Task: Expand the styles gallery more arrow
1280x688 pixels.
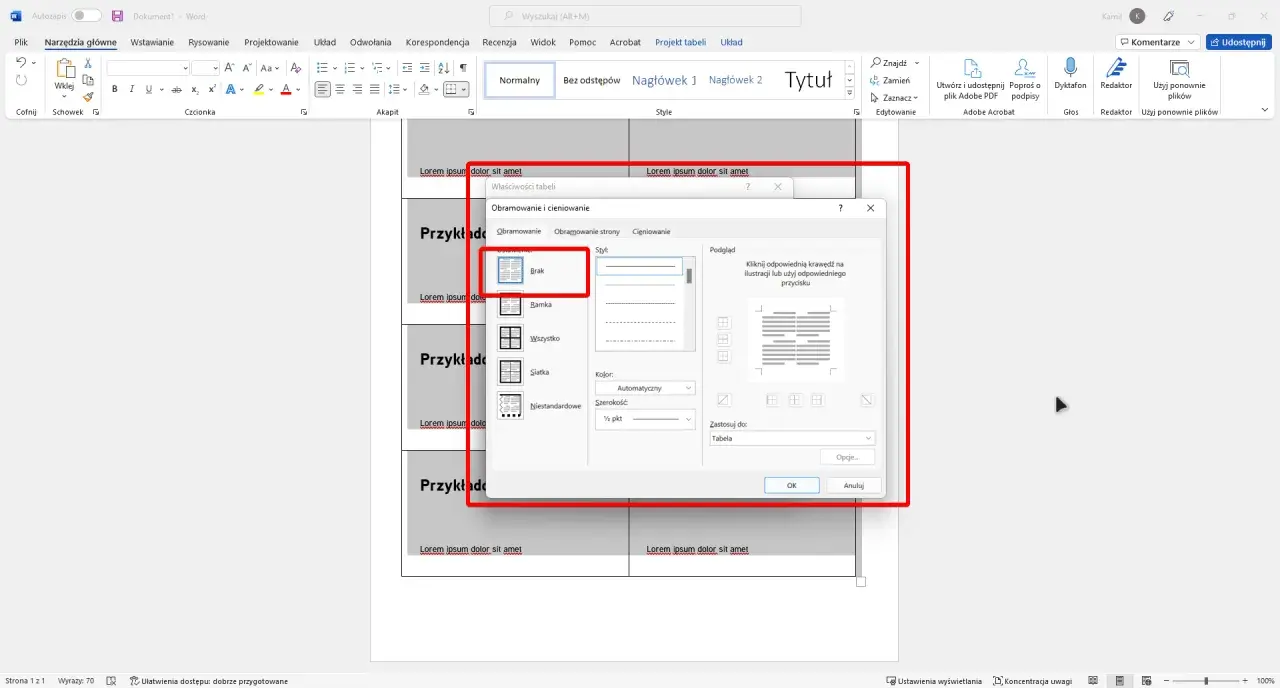Action: [x=851, y=92]
